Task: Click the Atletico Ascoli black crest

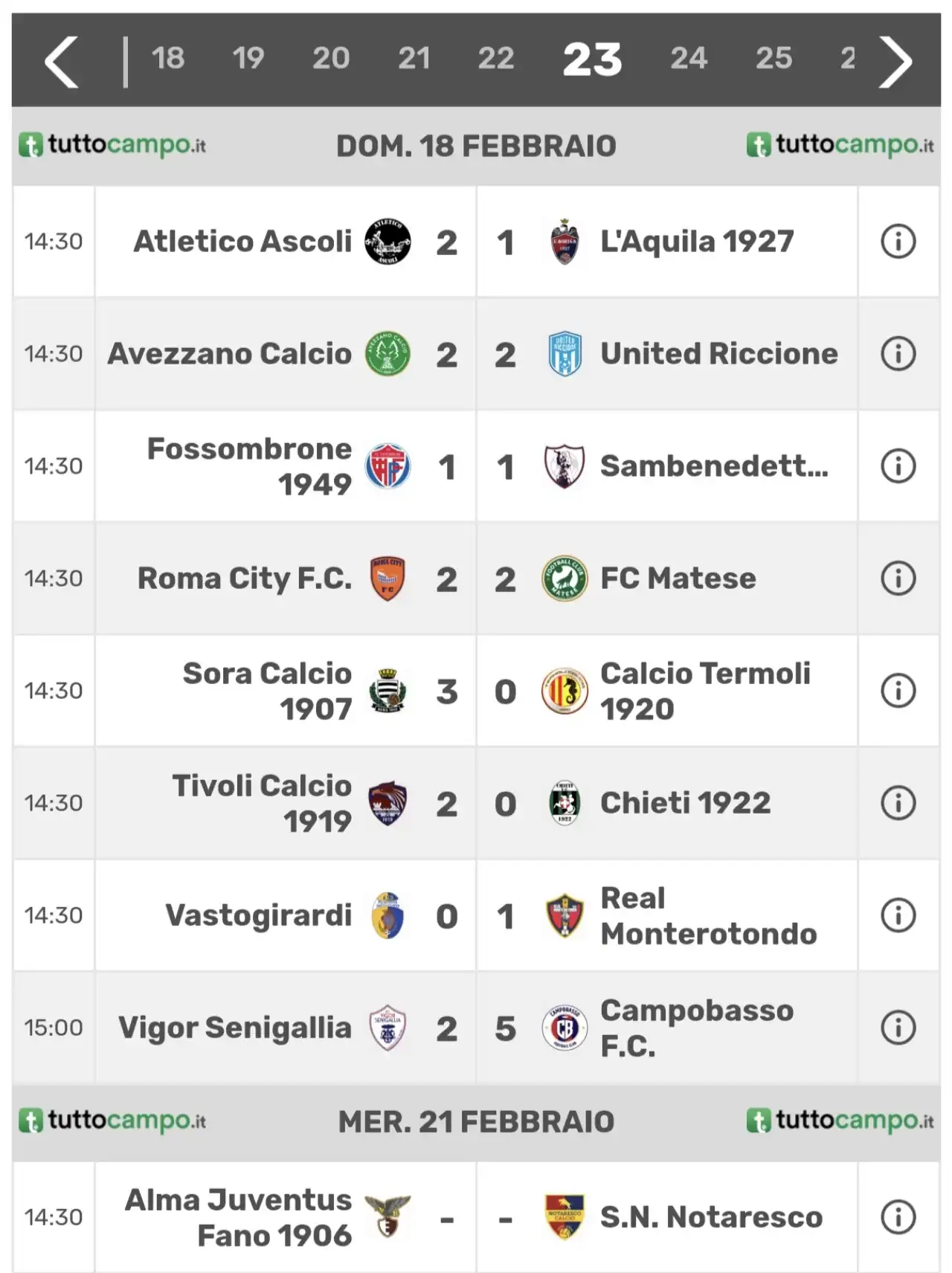Action: click(x=387, y=242)
